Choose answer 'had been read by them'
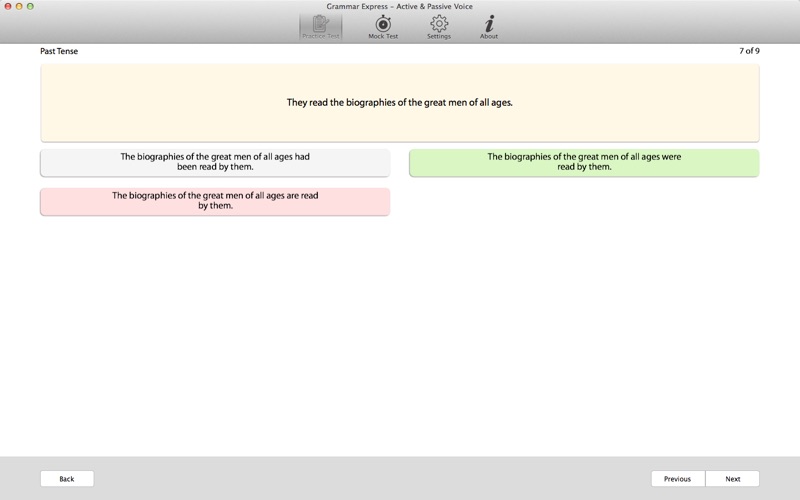 click(x=215, y=163)
